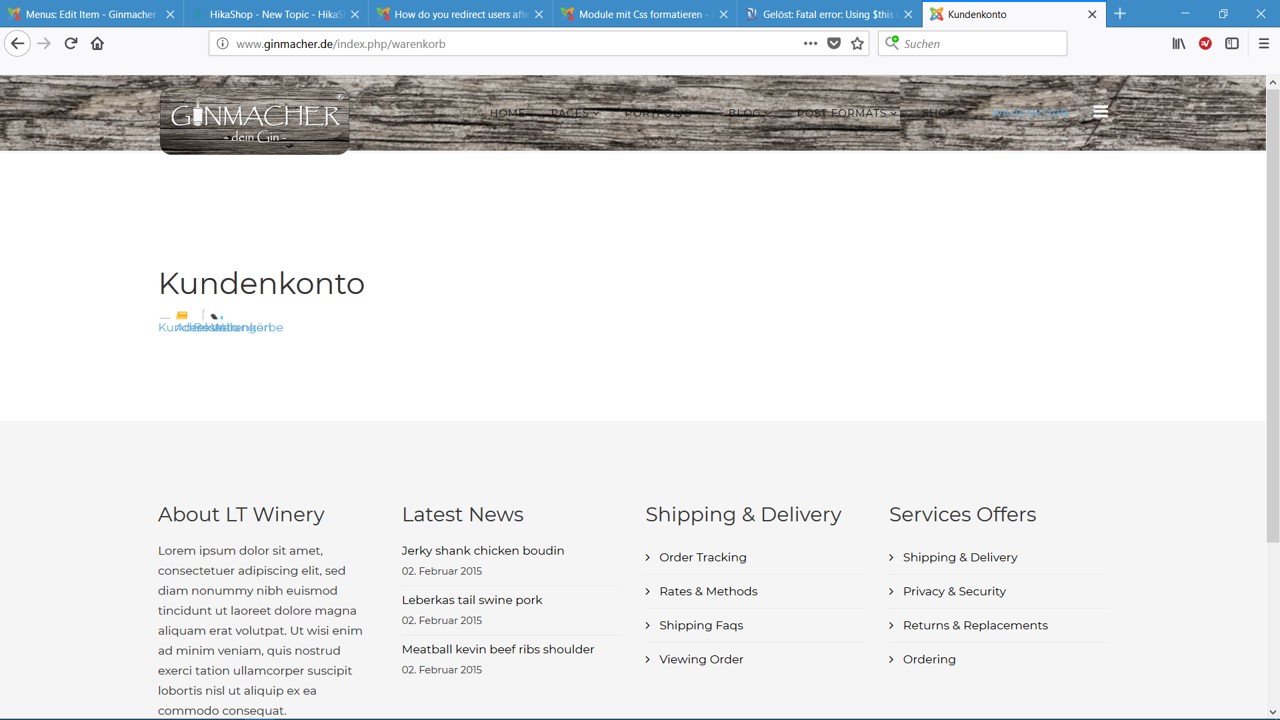The width and height of the screenshot is (1280, 720).
Task: Save the page to Pocket
Action: coord(834,44)
